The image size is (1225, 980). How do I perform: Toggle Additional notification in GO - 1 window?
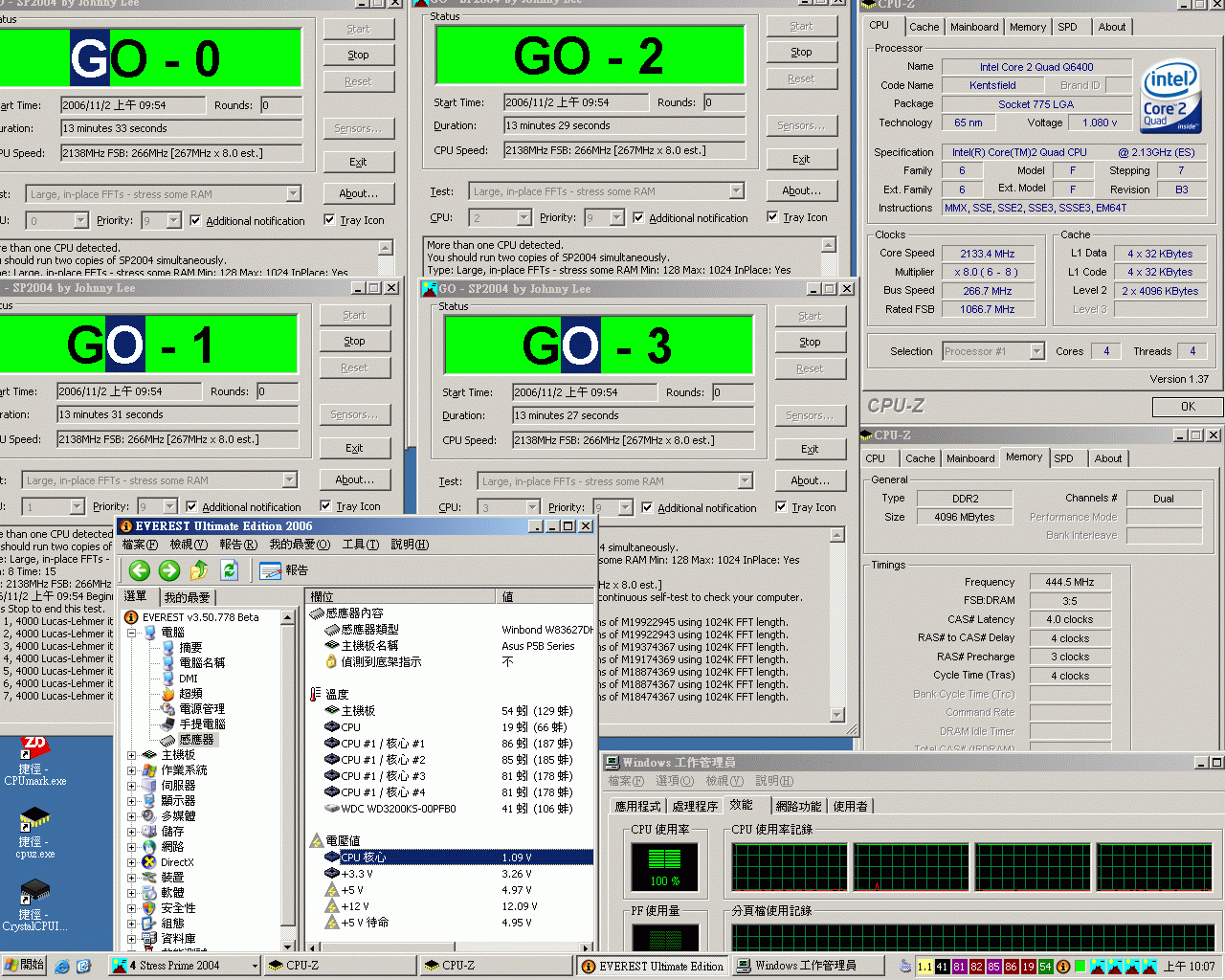tap(191, 507)
